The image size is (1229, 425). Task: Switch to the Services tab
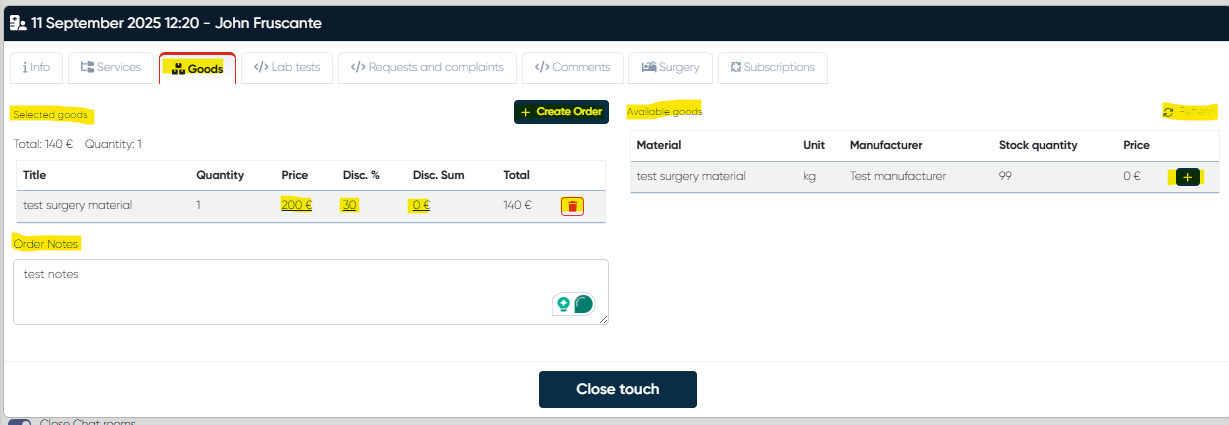pos(111,67)
